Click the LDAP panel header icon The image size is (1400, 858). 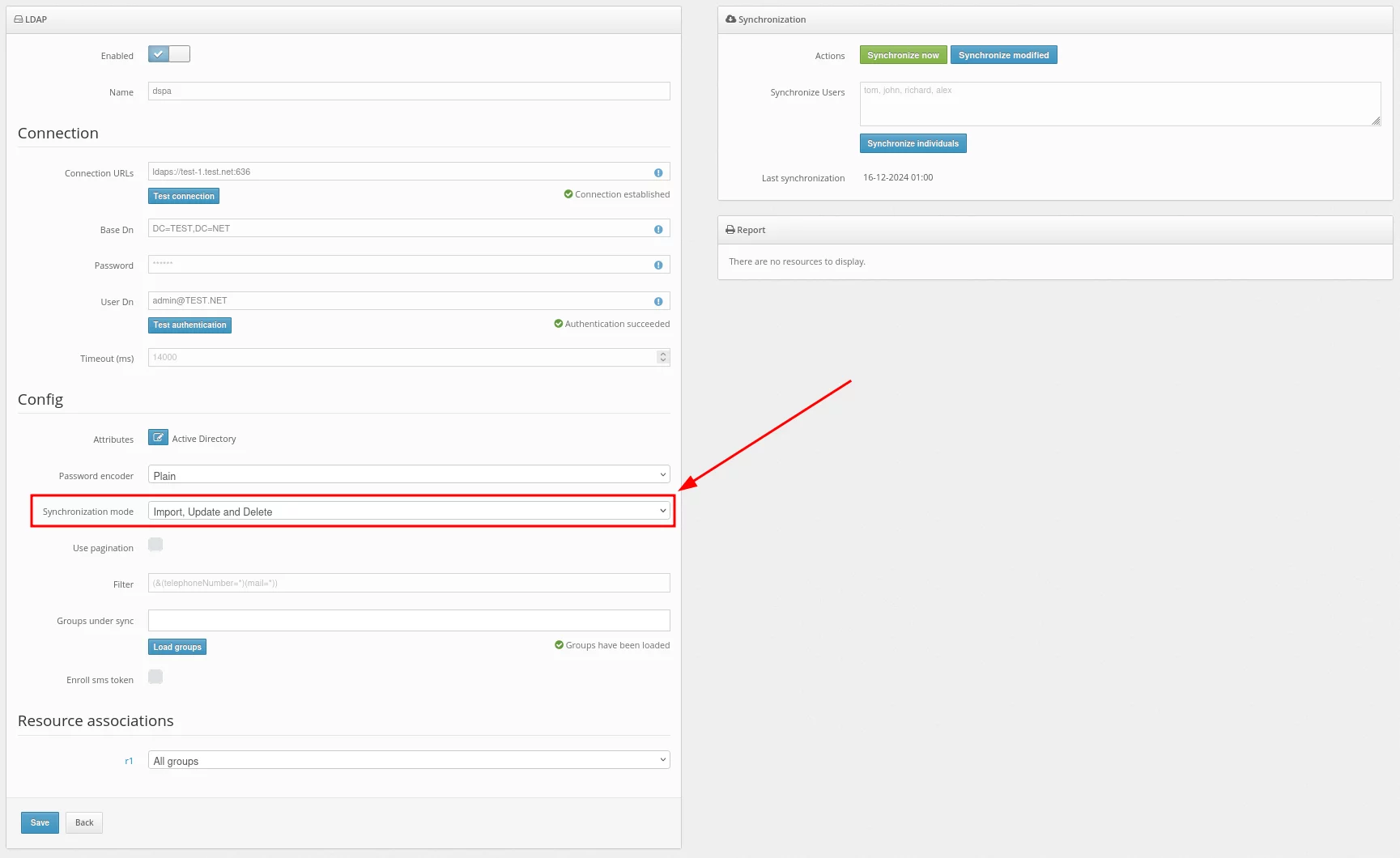(19, 19)
